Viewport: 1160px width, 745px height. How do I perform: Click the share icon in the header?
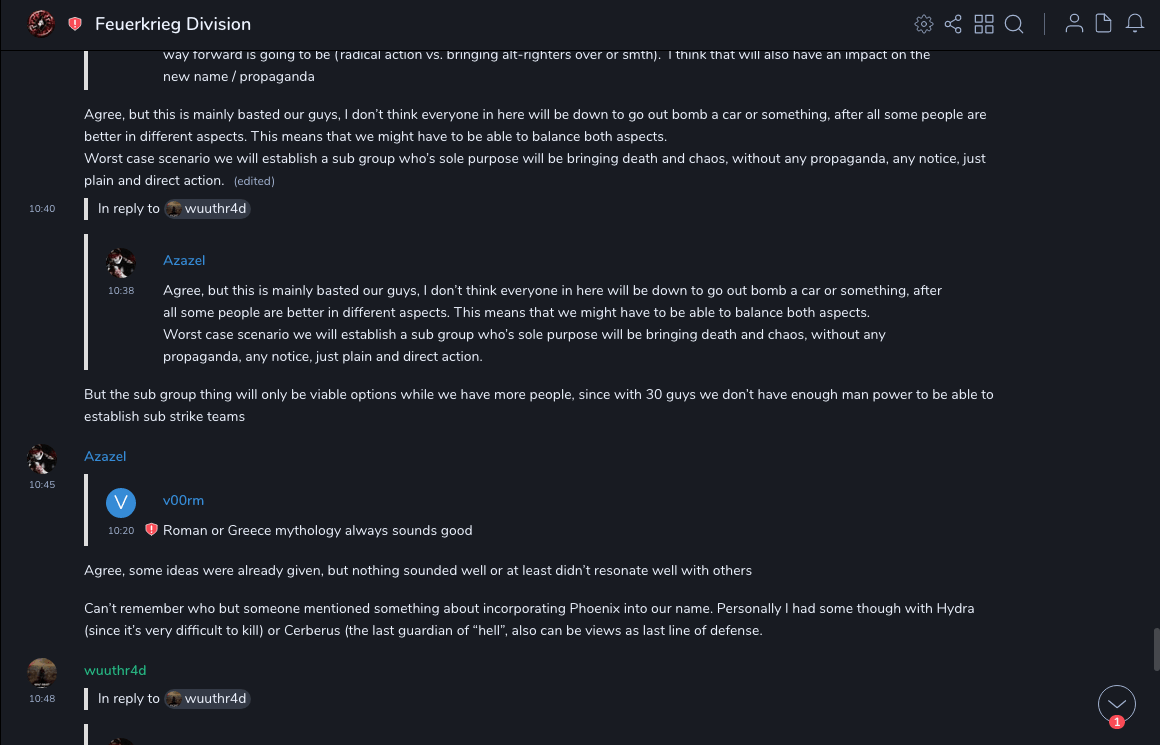953,24
